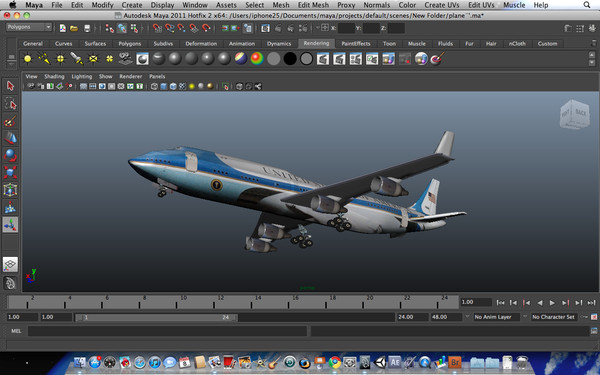Select the Show Manipulator tool

point(10,225)
